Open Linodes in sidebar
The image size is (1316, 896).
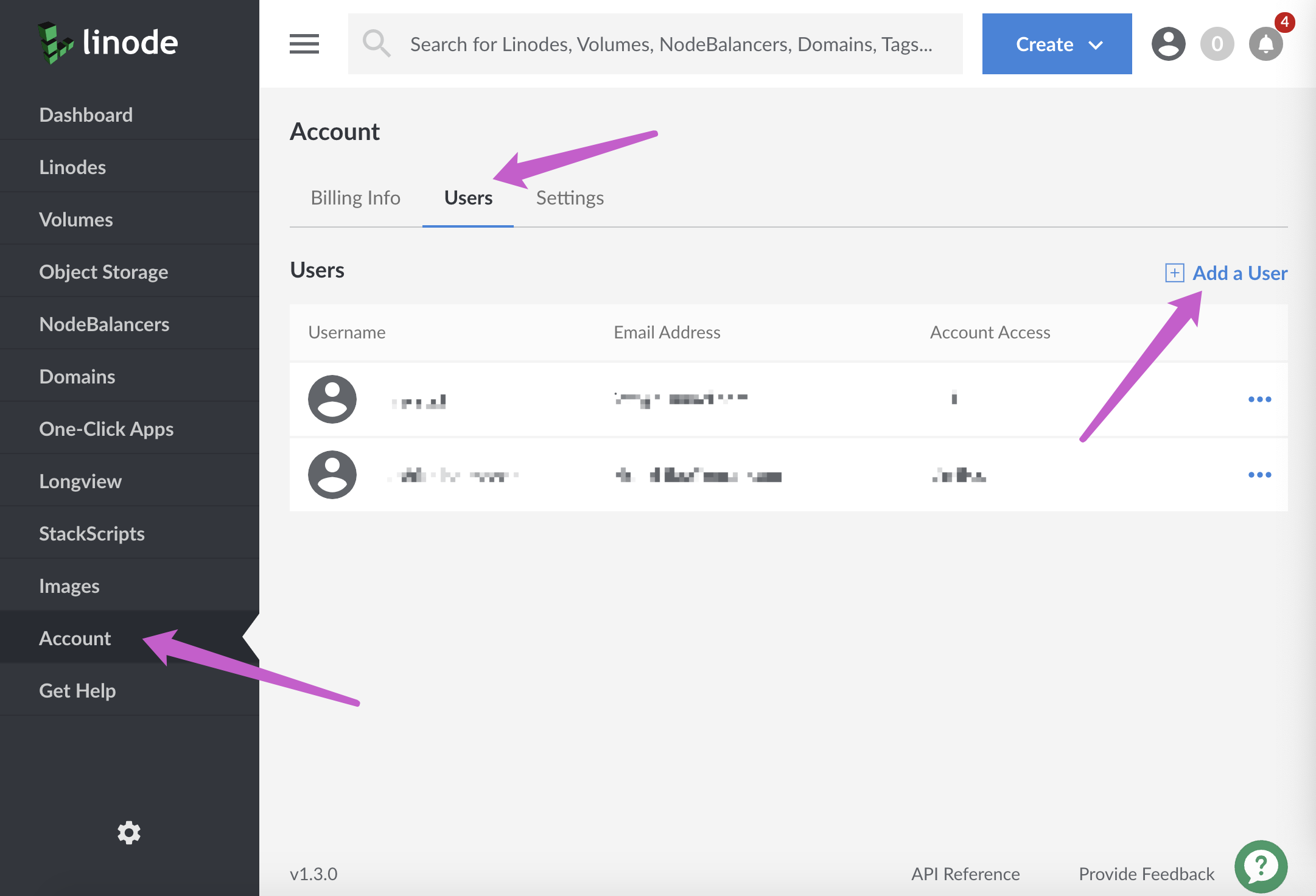[130, 167]
